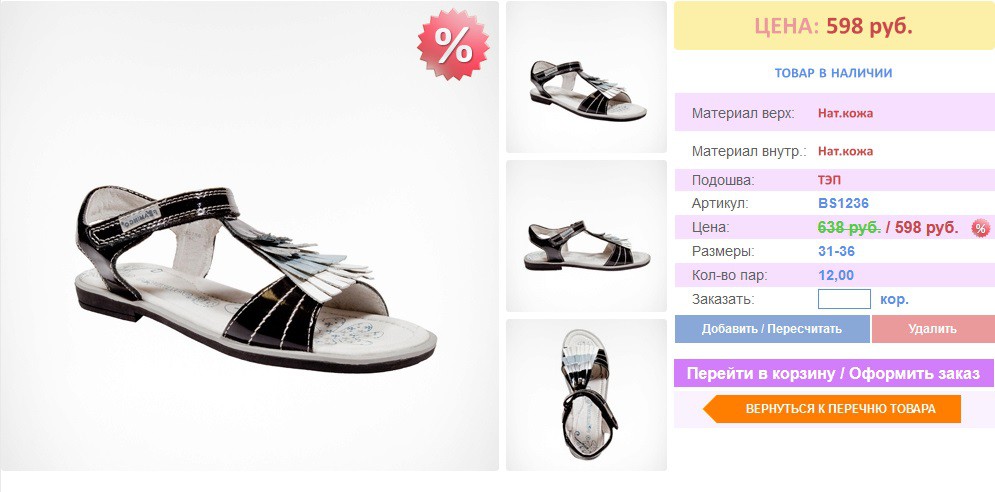Click the crossed-out price 638 руб.
The image size is (995, 492).
point(849,227)
